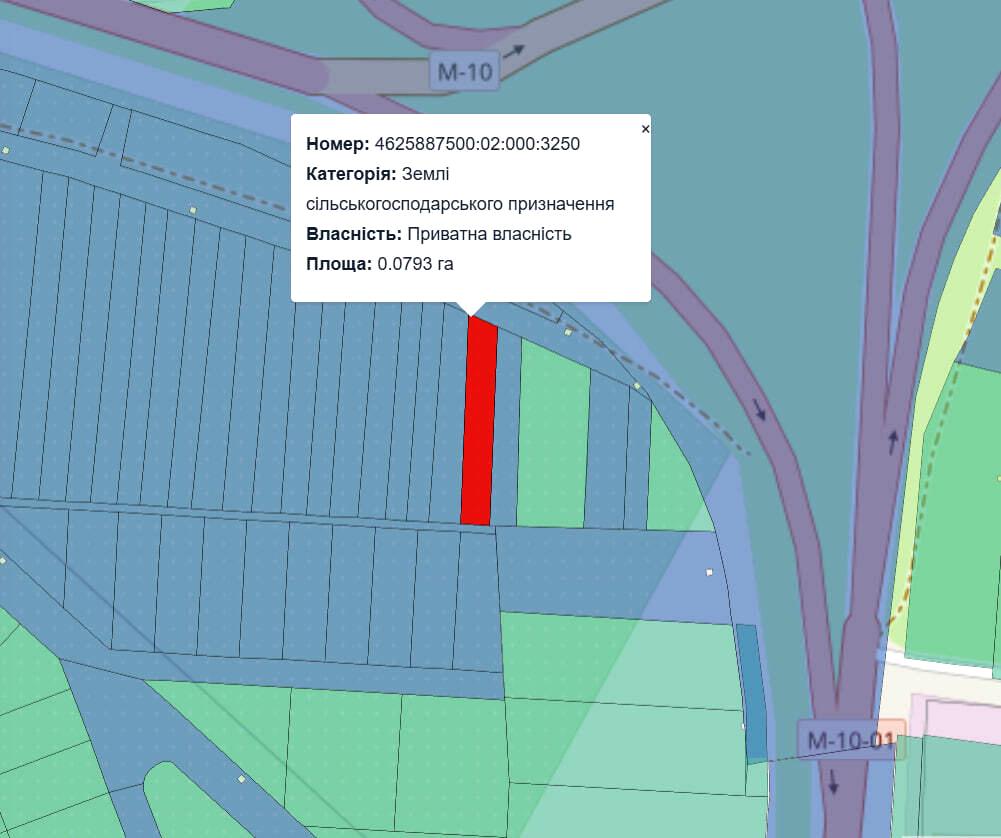The height and width of the screenshot is (838, 1001).
Task: Click the 'Площа' label in popup
Action: pyautogui.click(x=339, y=264)
